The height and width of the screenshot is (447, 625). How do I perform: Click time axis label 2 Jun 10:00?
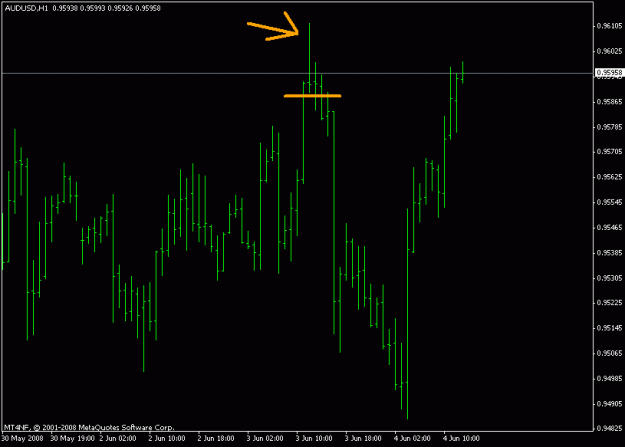167,439
